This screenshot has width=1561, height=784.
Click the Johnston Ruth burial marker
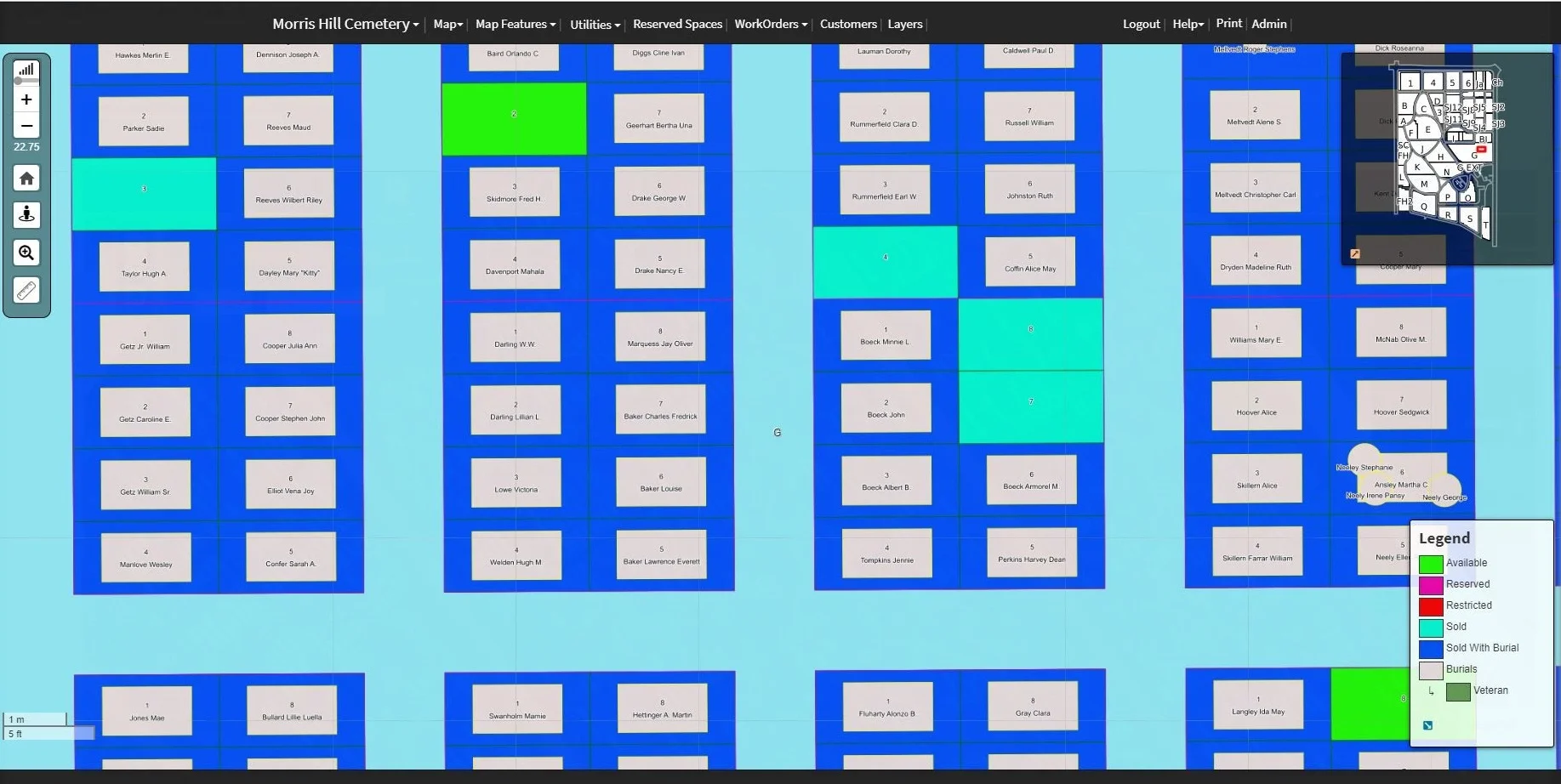(1030, 189)
